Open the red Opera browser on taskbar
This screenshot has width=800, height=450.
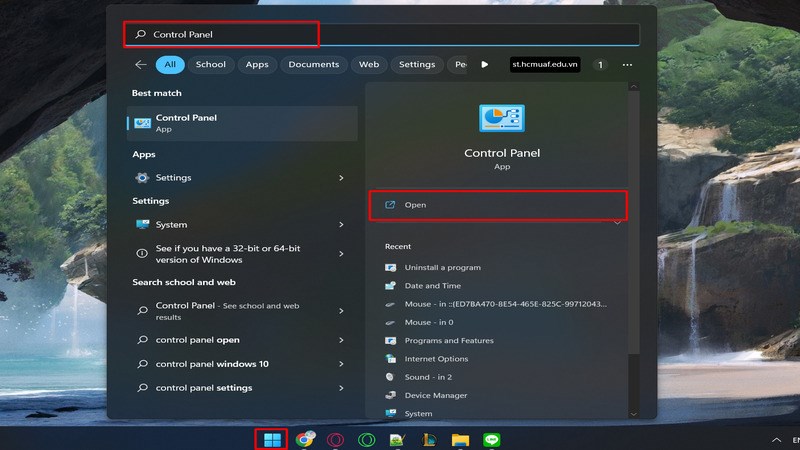[x=335, y=439]
